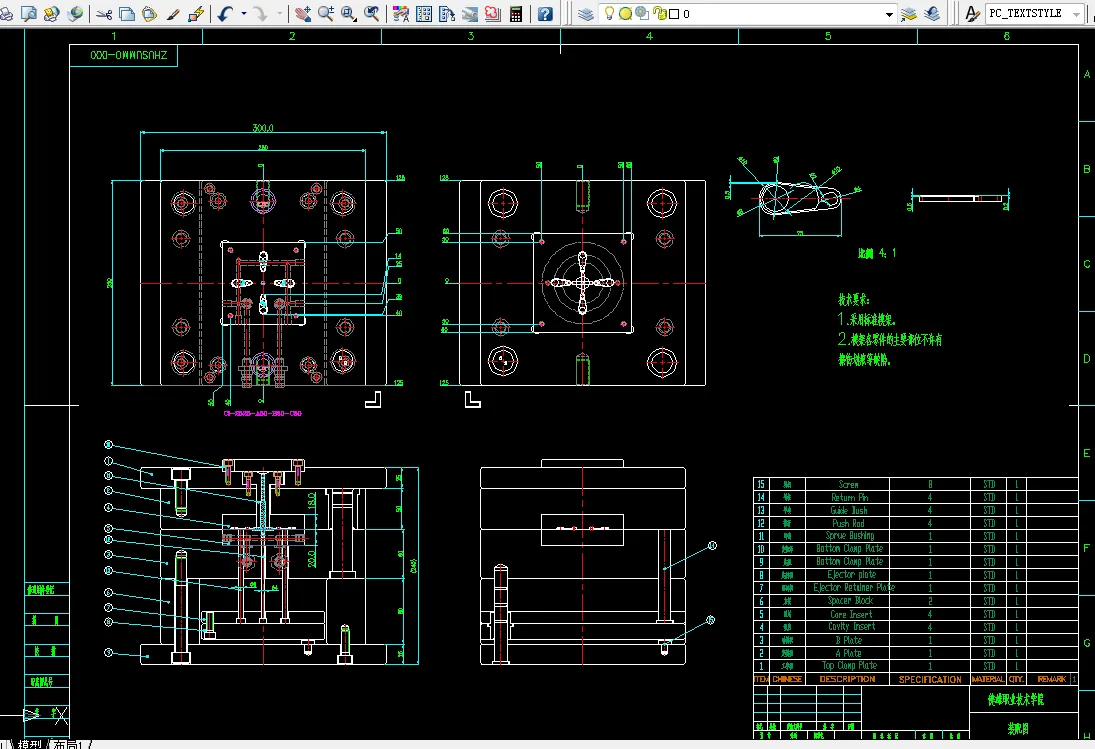1095x749 pixels.
Task: Click 'Spacer Block' in the parts table
Action: [850, 600]
